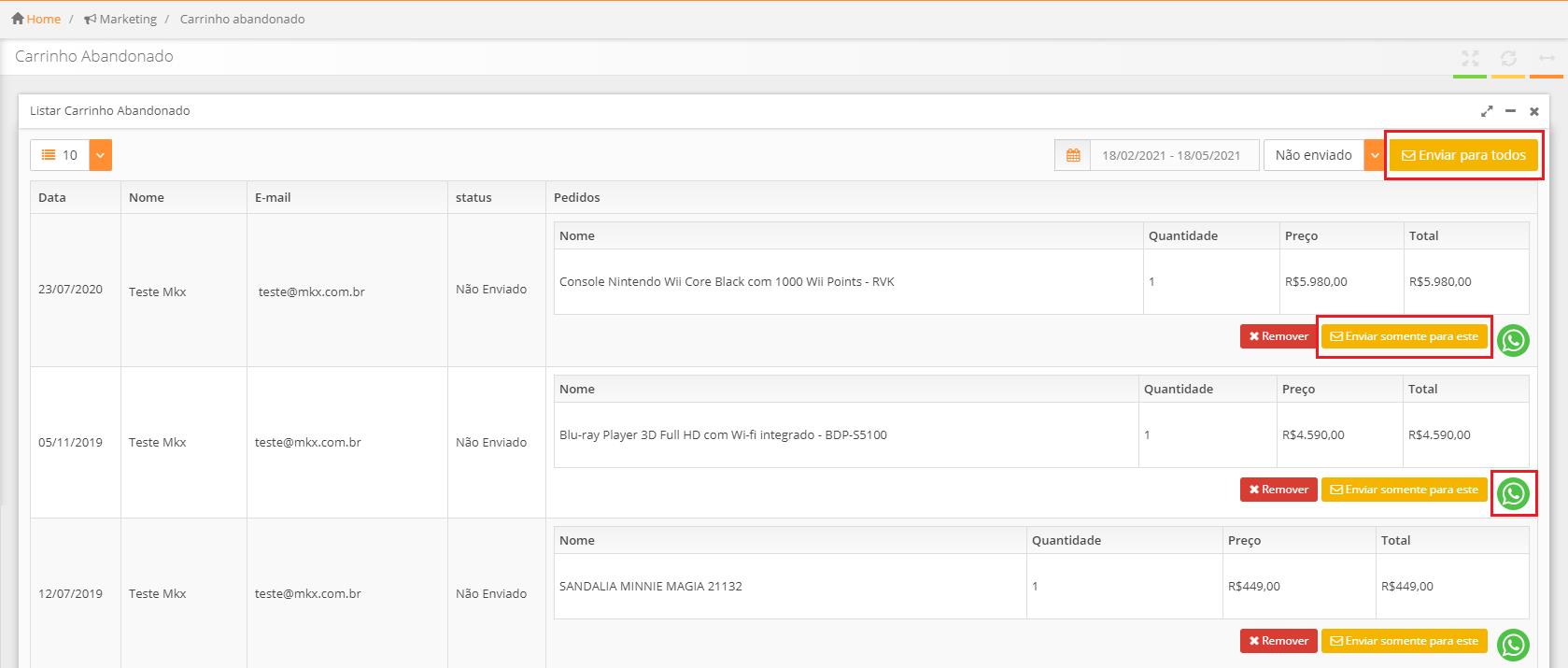The image size is (1568, 668).
Task: Collapse the panel with the minus icon
Action: [1510, 111]
